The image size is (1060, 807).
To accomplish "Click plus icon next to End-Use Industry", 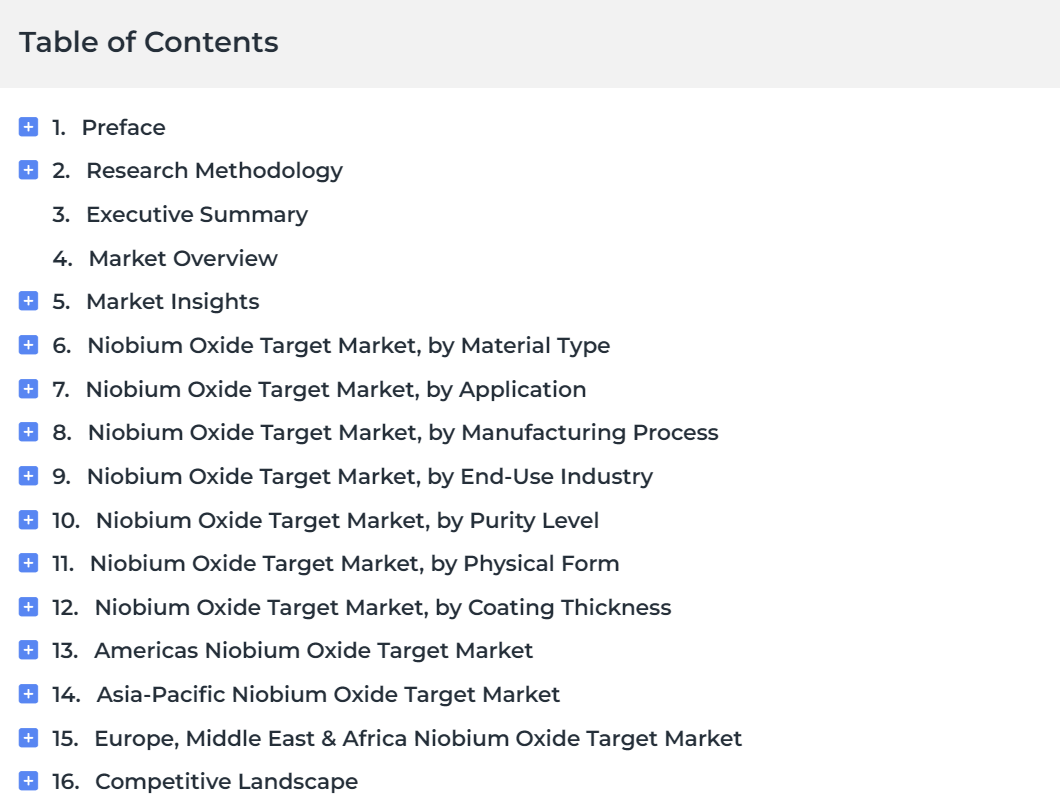I will (28, 476).
